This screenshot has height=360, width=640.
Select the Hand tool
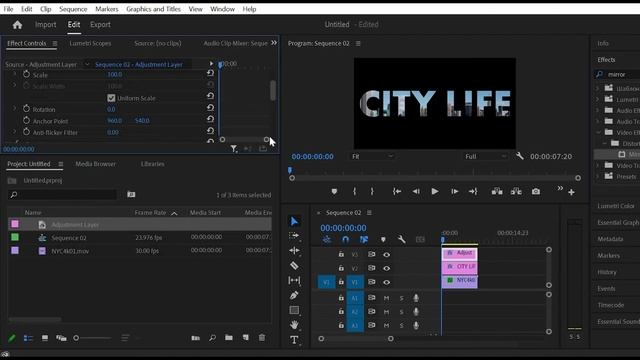[294, 325]
